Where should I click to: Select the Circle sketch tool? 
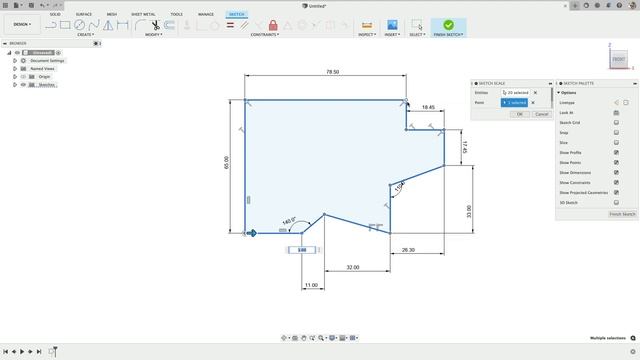[x=80, y=25]
